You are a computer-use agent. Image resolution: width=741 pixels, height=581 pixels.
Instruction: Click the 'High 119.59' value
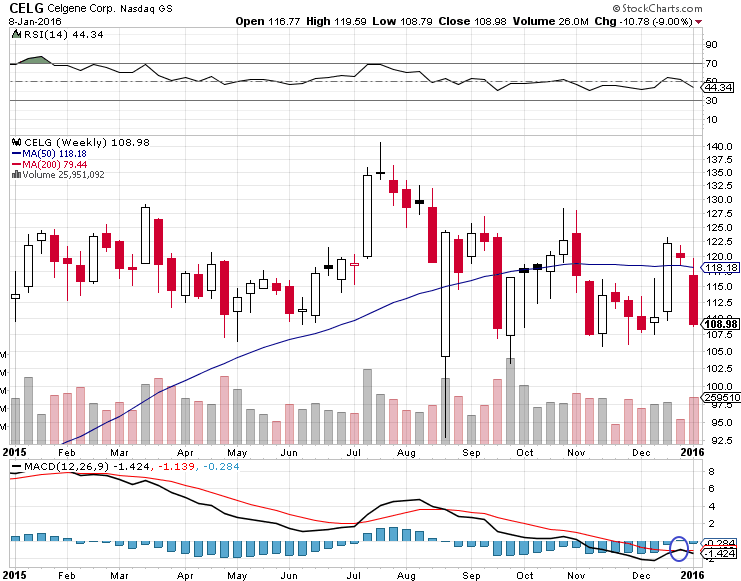pyautogui.click(x=336, y=21)
